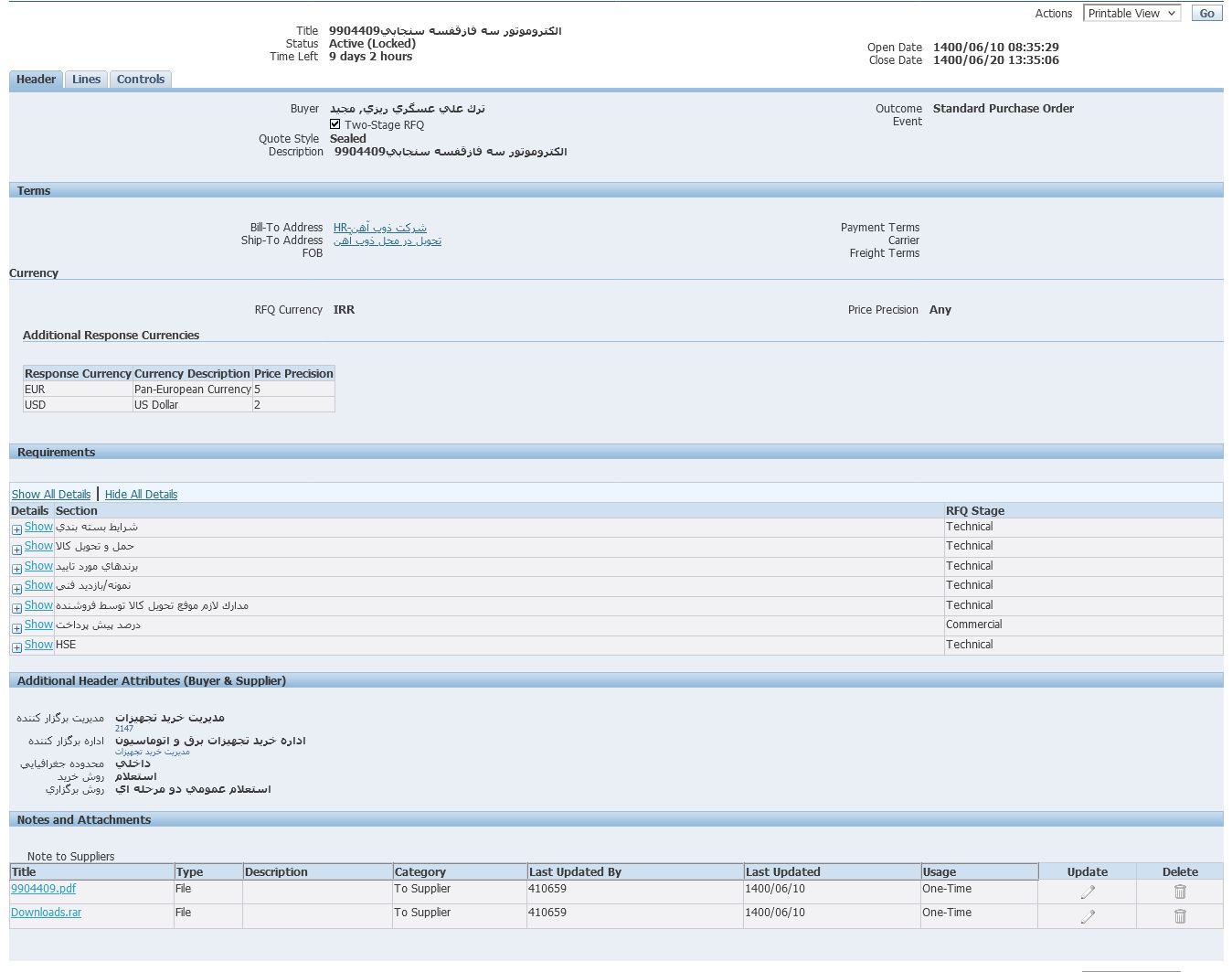Open the Ship-To Address link

(388, 240)
